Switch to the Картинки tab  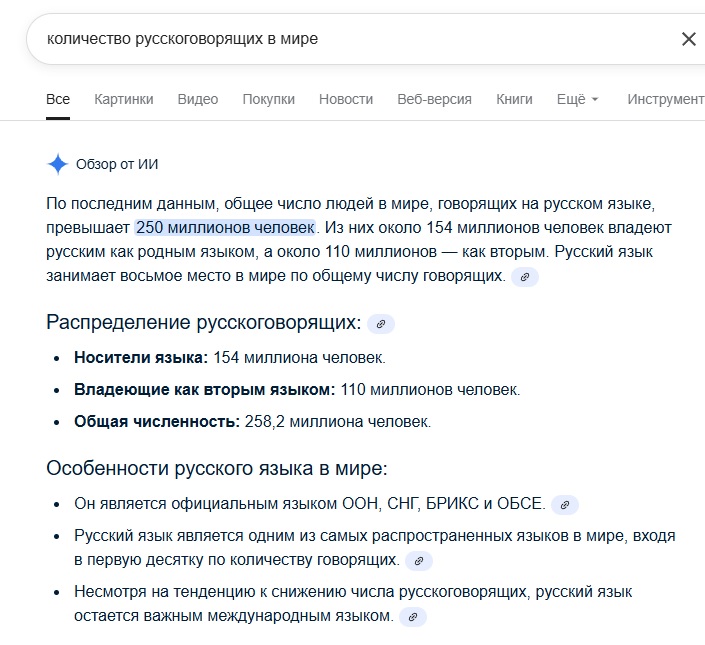point(124,99)
